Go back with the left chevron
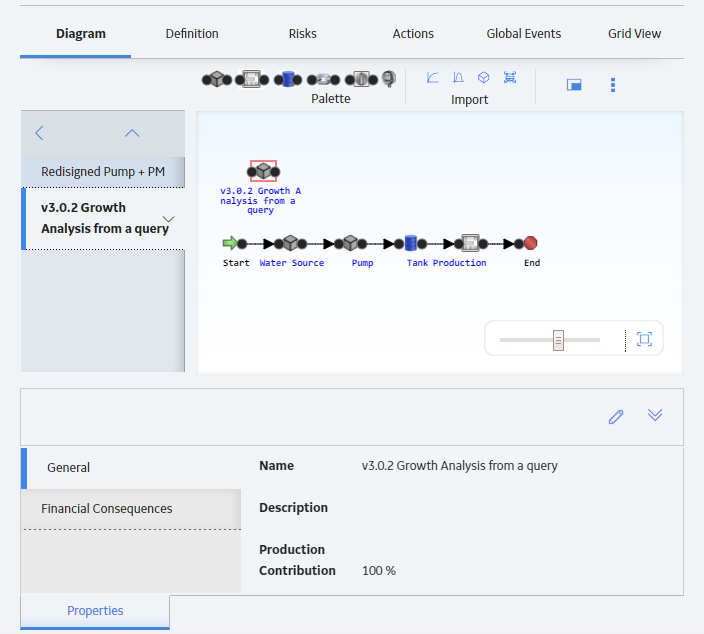704x634 pixels. [40, 133]
